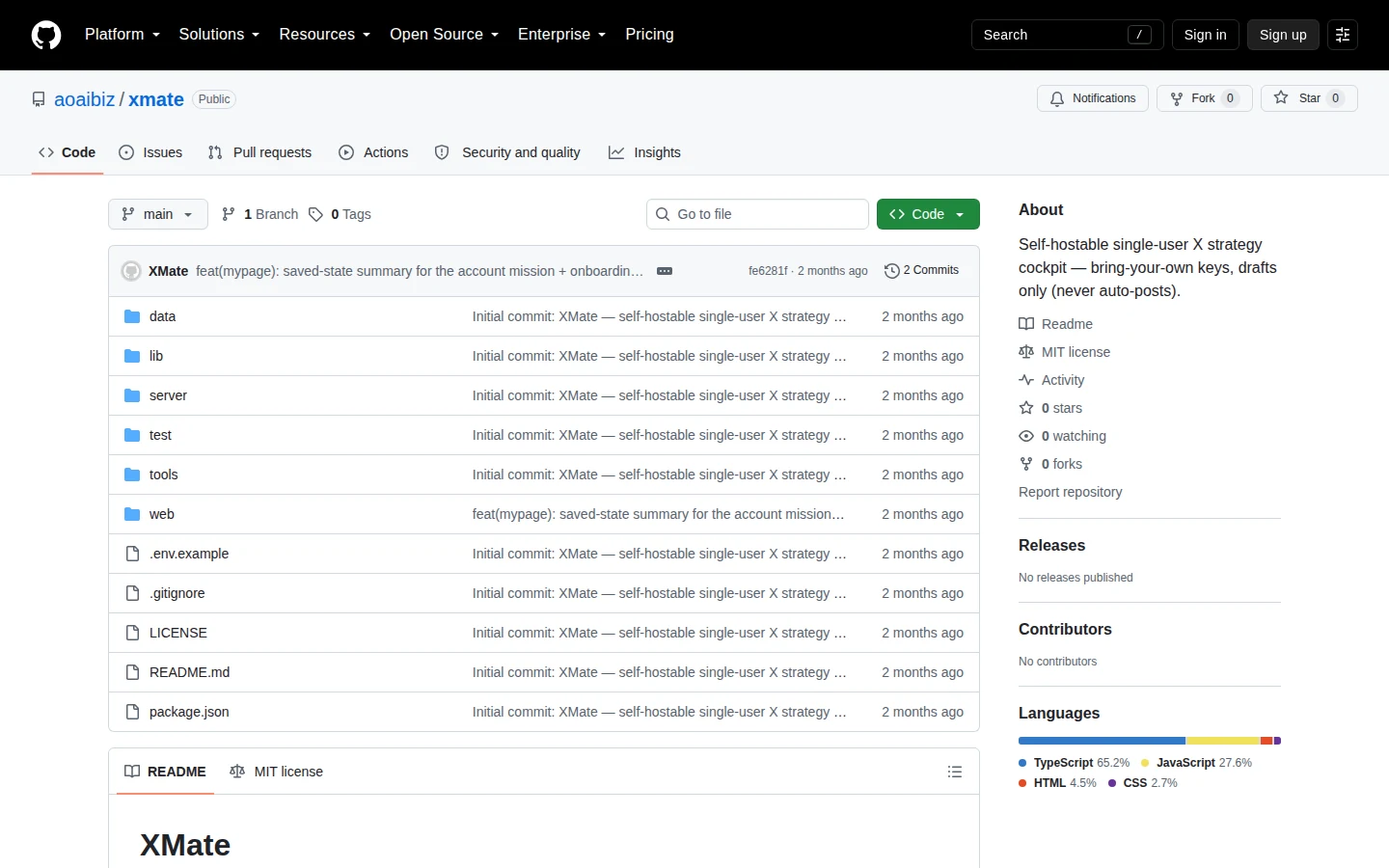This screenshot has height=868, width=1389.
Task: Expand the Resources dropdown menu
Action: pos(325,35)
